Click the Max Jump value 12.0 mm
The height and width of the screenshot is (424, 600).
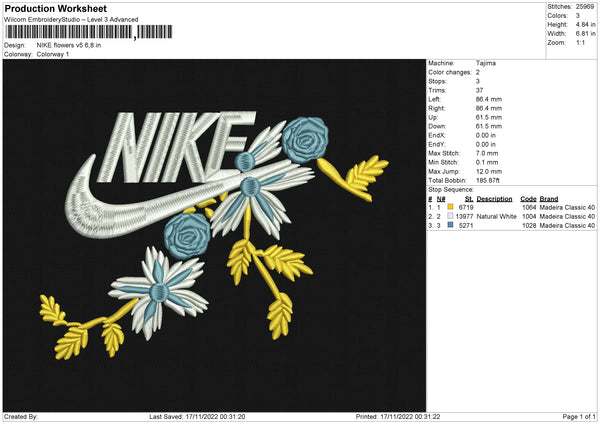(x=489, y=171)
